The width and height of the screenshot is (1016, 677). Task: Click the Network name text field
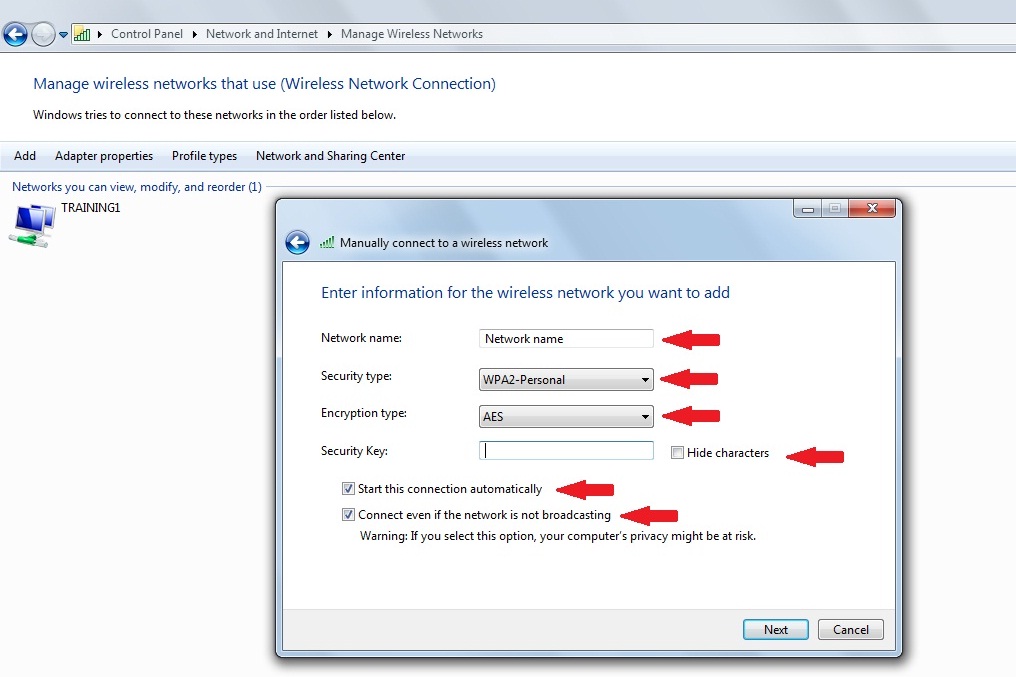click(566, 339)
